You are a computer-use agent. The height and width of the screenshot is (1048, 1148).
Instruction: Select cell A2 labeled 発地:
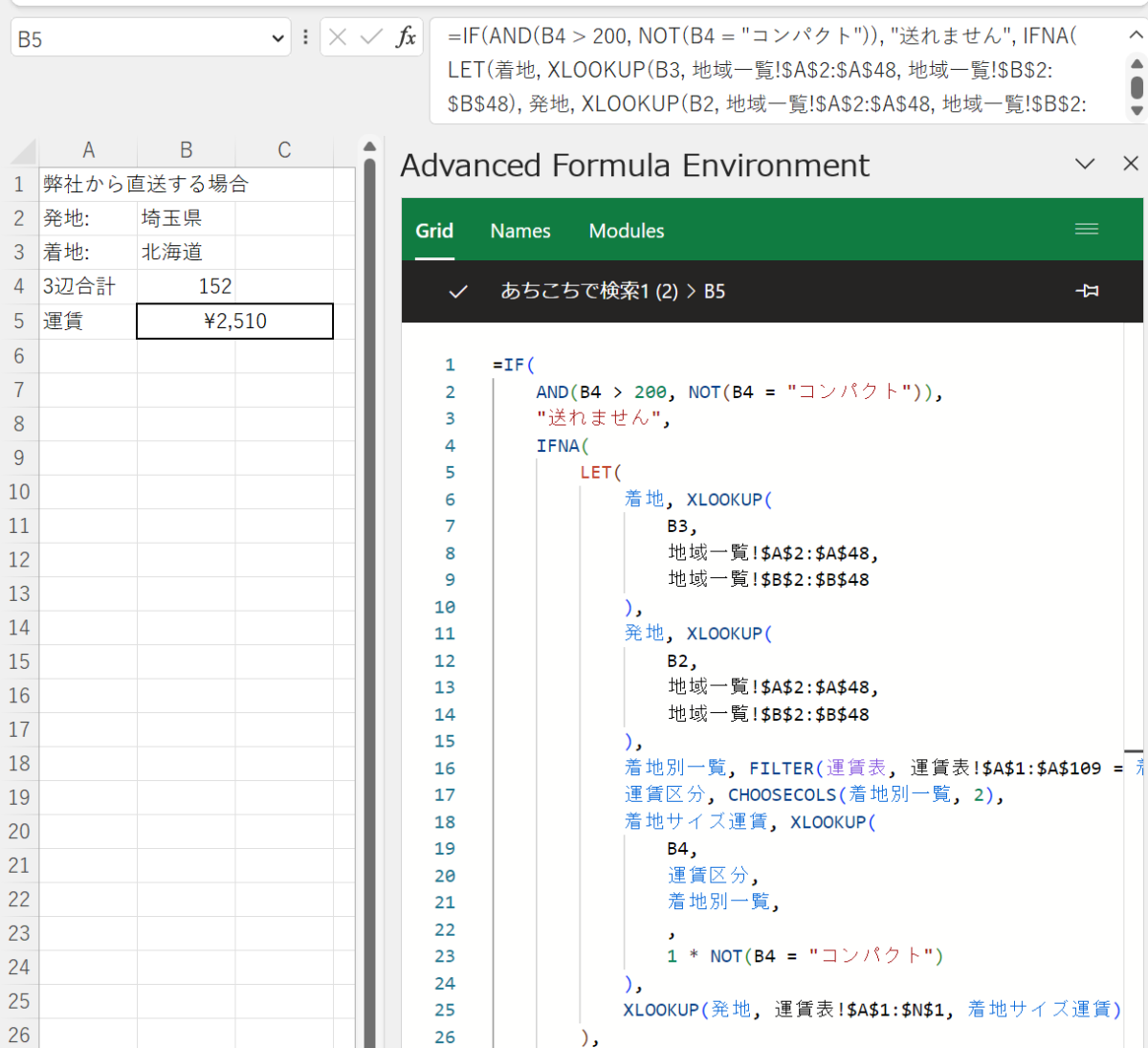point(88,218)
